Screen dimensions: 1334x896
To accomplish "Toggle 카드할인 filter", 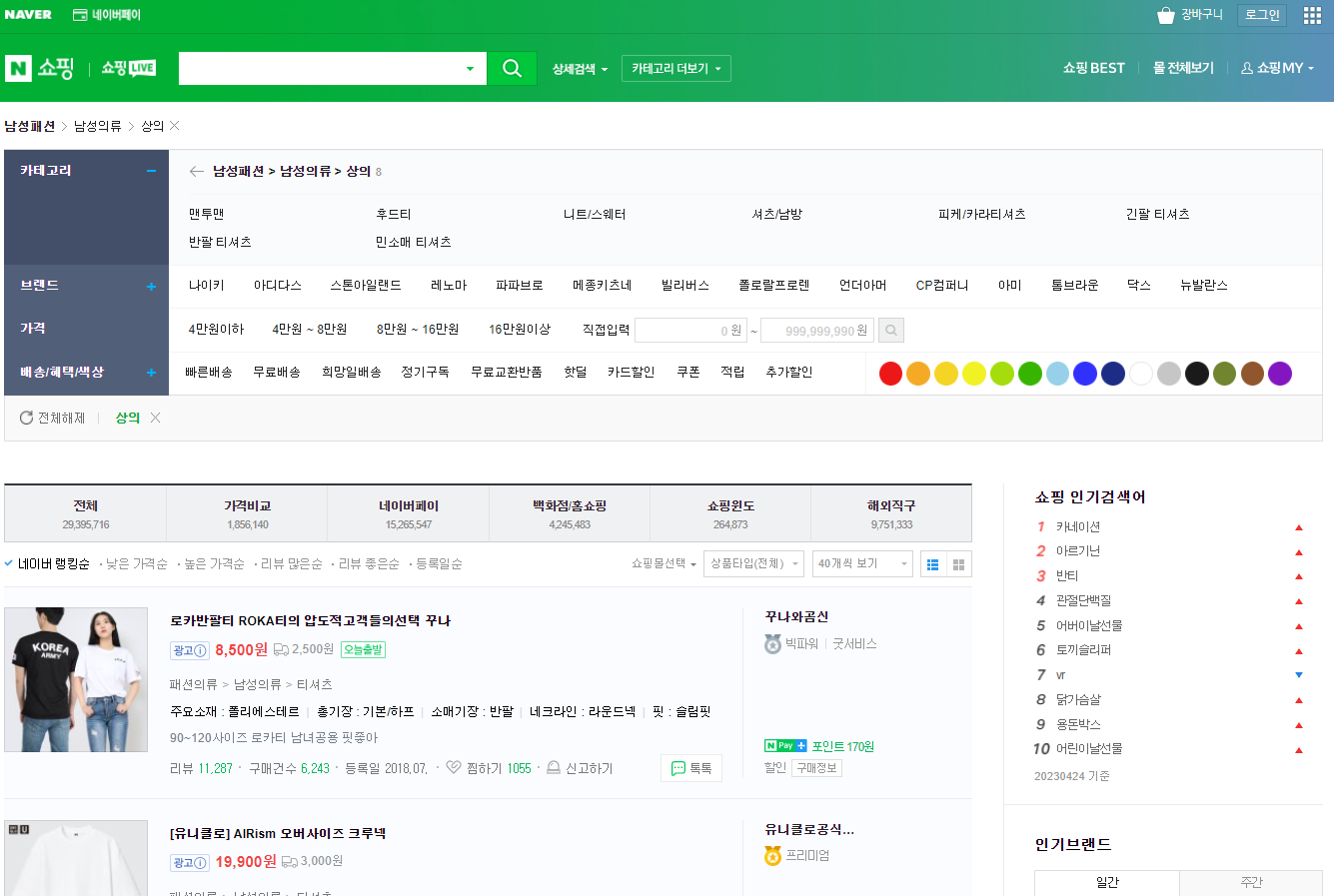I will (x=631, y=372).
